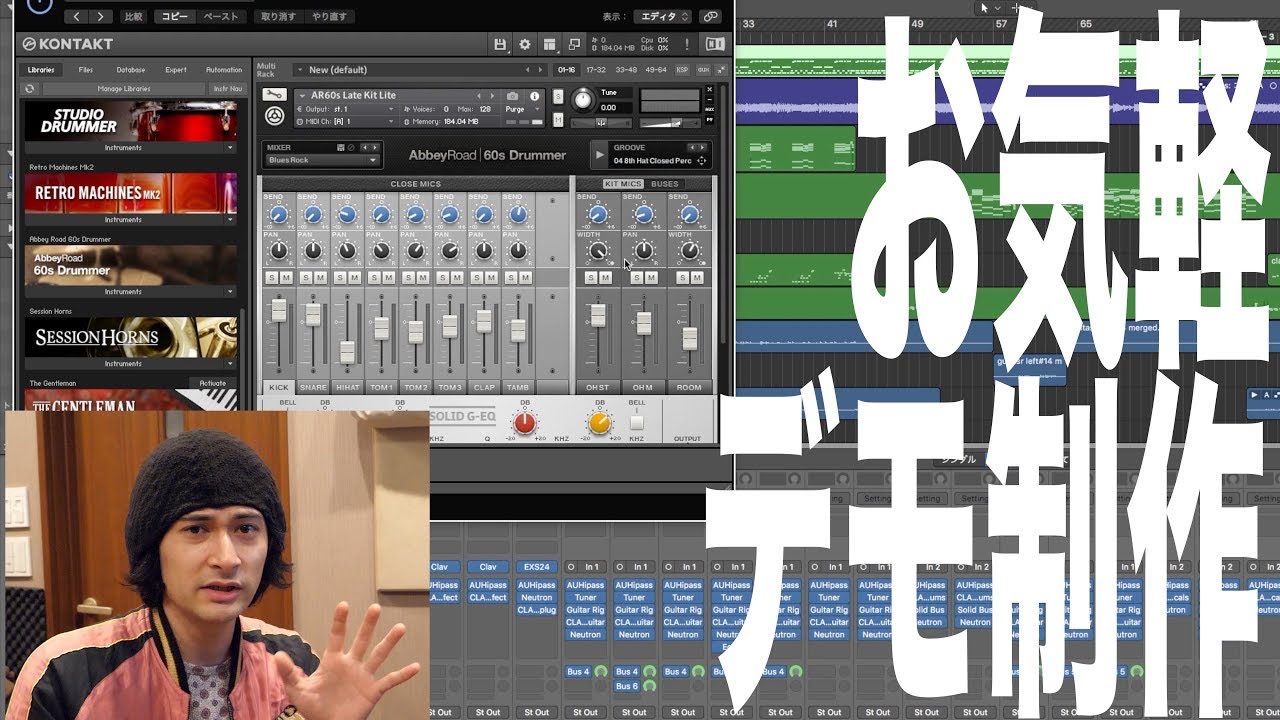1280x720 pixels.
Task: Select the KIT MICS tab
Action: (623, 184)
